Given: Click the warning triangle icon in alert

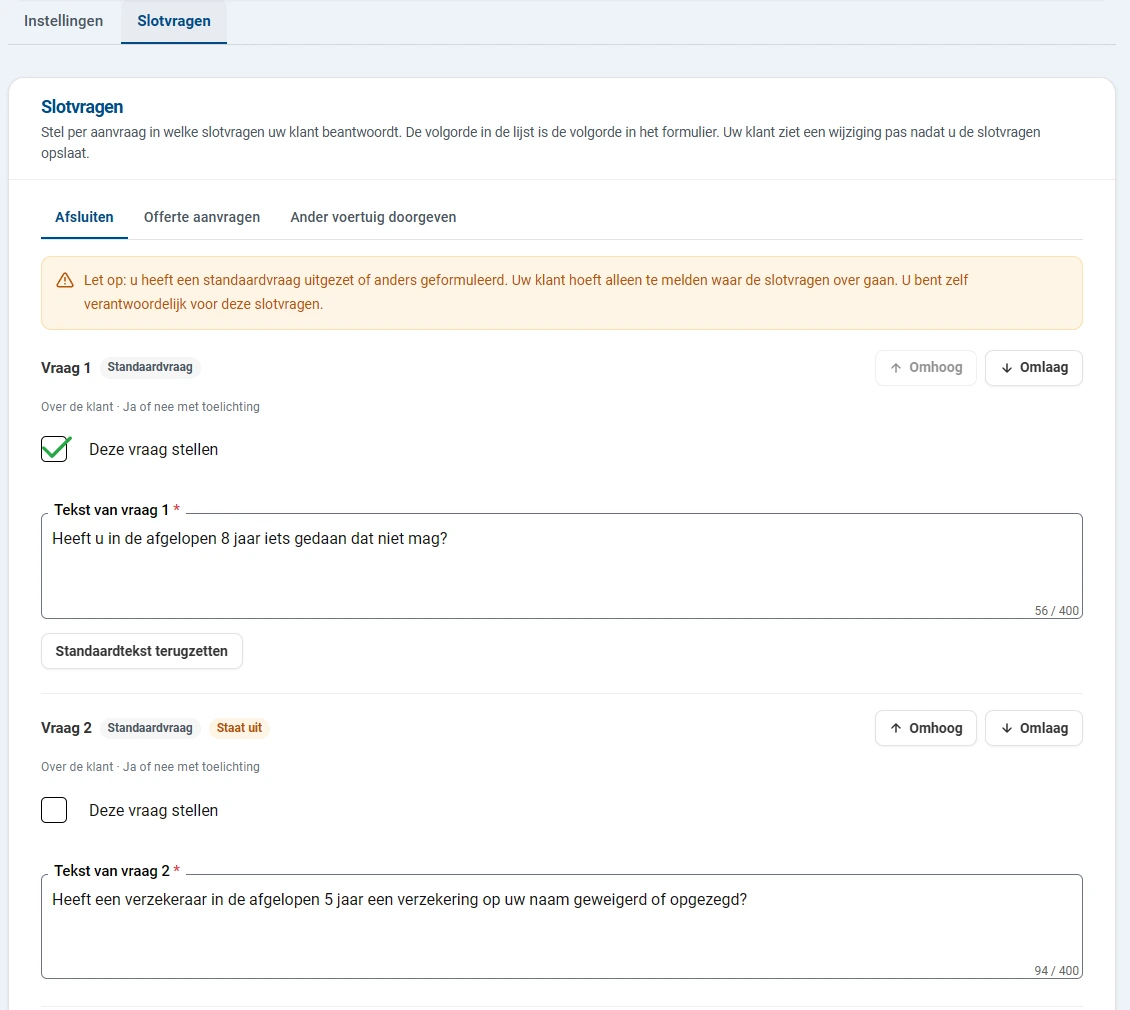Looking at the screenshot, I should pyautogui.click(x=65, y=280).
